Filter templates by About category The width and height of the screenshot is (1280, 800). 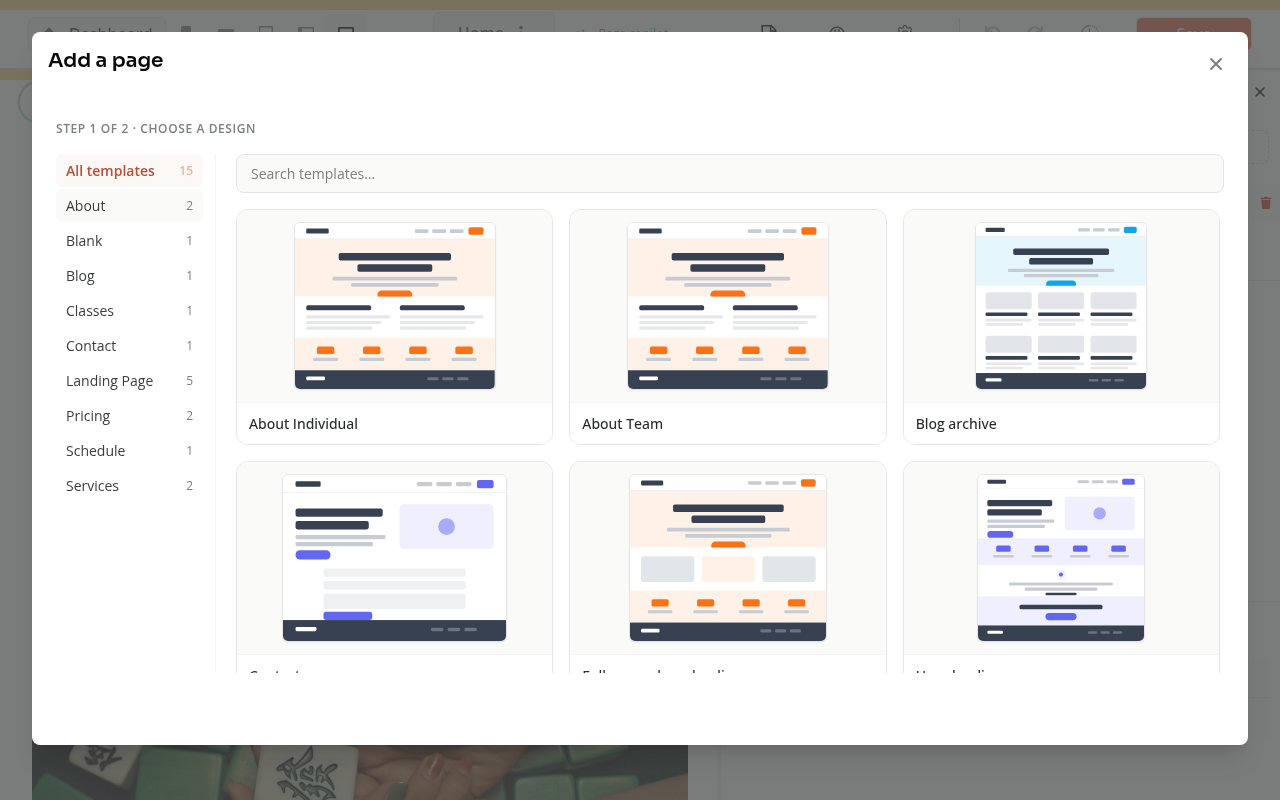129,206
